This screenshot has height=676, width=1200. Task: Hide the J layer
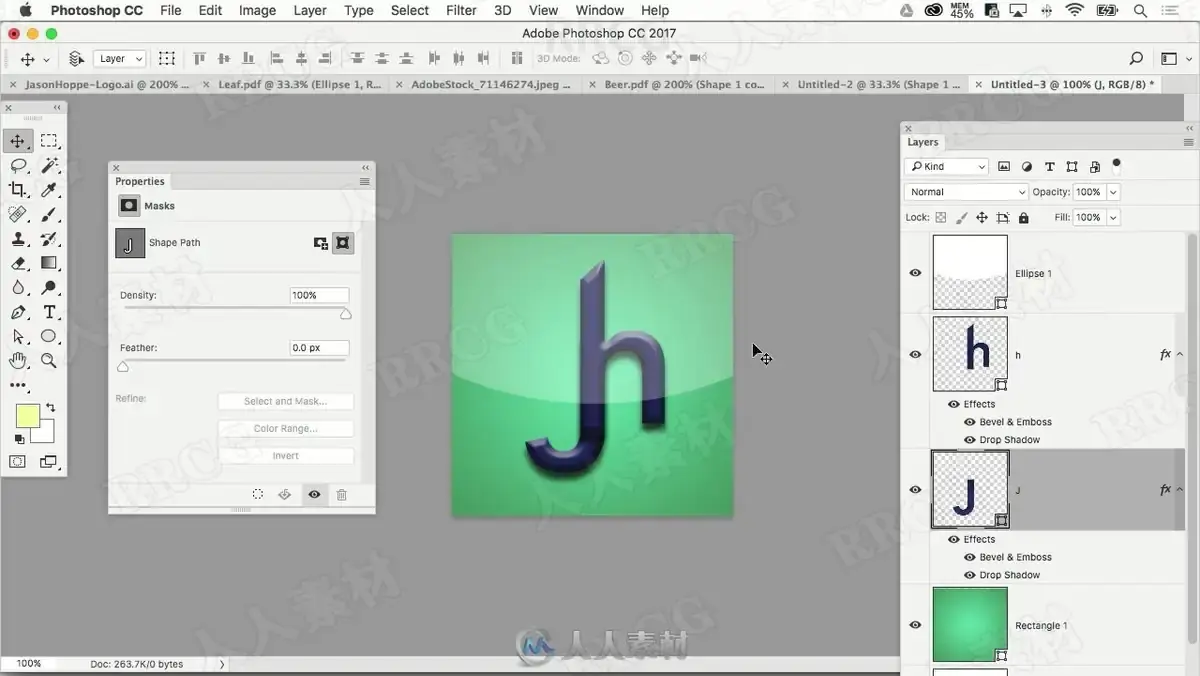click(x=915, y=490)
